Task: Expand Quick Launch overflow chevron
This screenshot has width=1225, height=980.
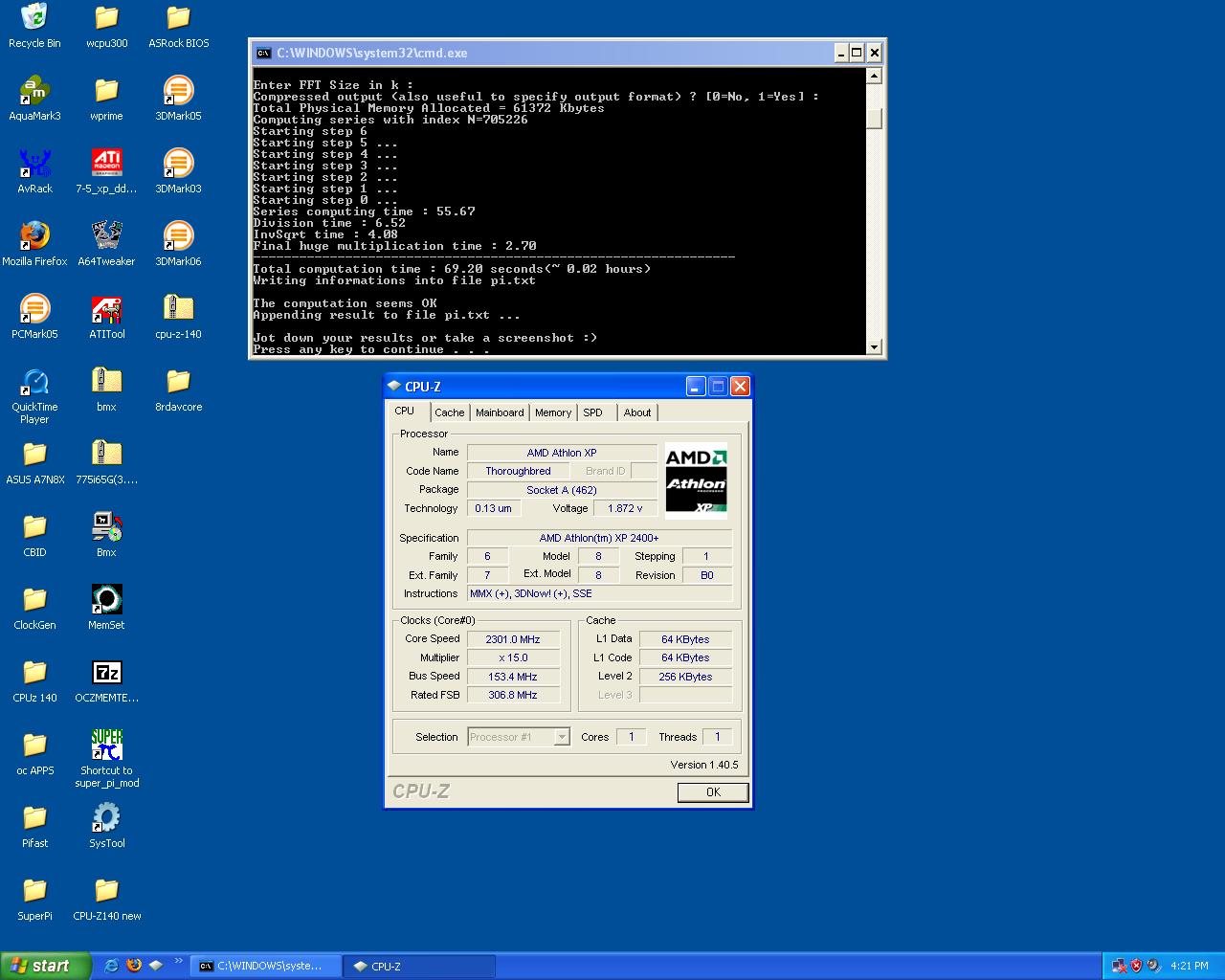Action: (x=178, y=961)
